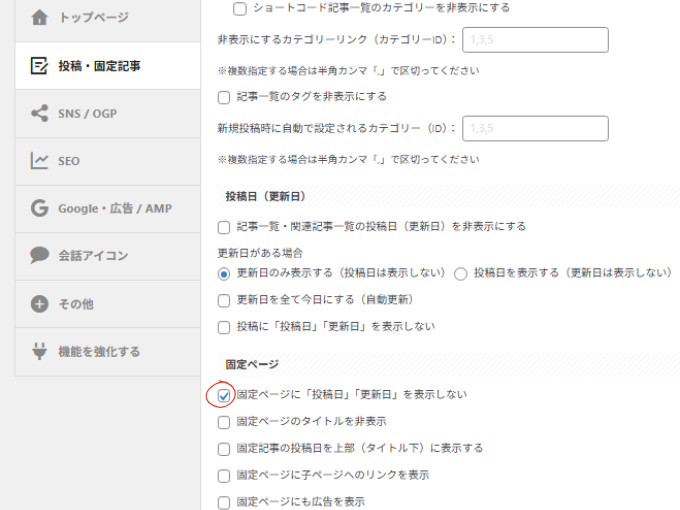Click the 更新日がある場合 label
The image size is (680, 510).
tap(260, 253)
